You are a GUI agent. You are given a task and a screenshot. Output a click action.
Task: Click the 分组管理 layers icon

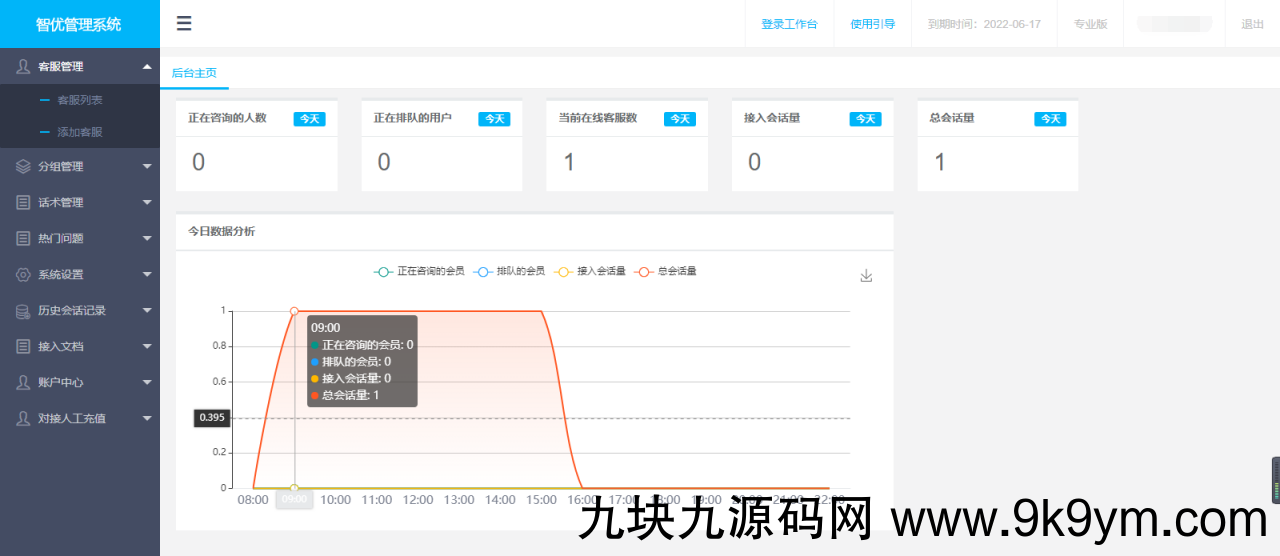pyautogui.click(x=23, y=167)
